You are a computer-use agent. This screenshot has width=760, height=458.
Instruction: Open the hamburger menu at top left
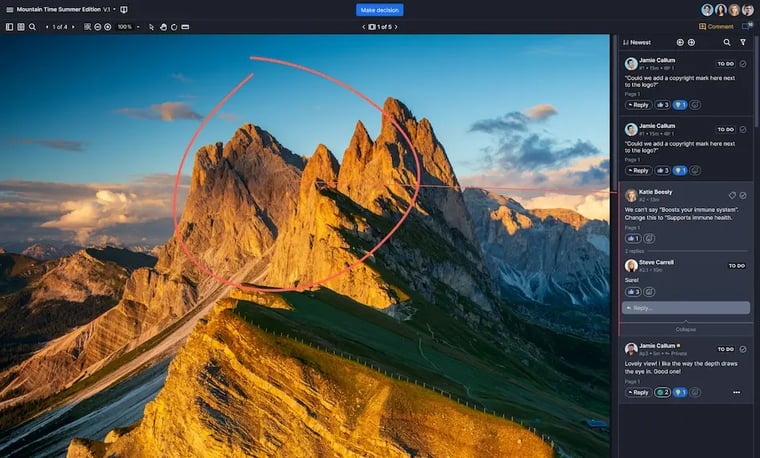(8, 9)
